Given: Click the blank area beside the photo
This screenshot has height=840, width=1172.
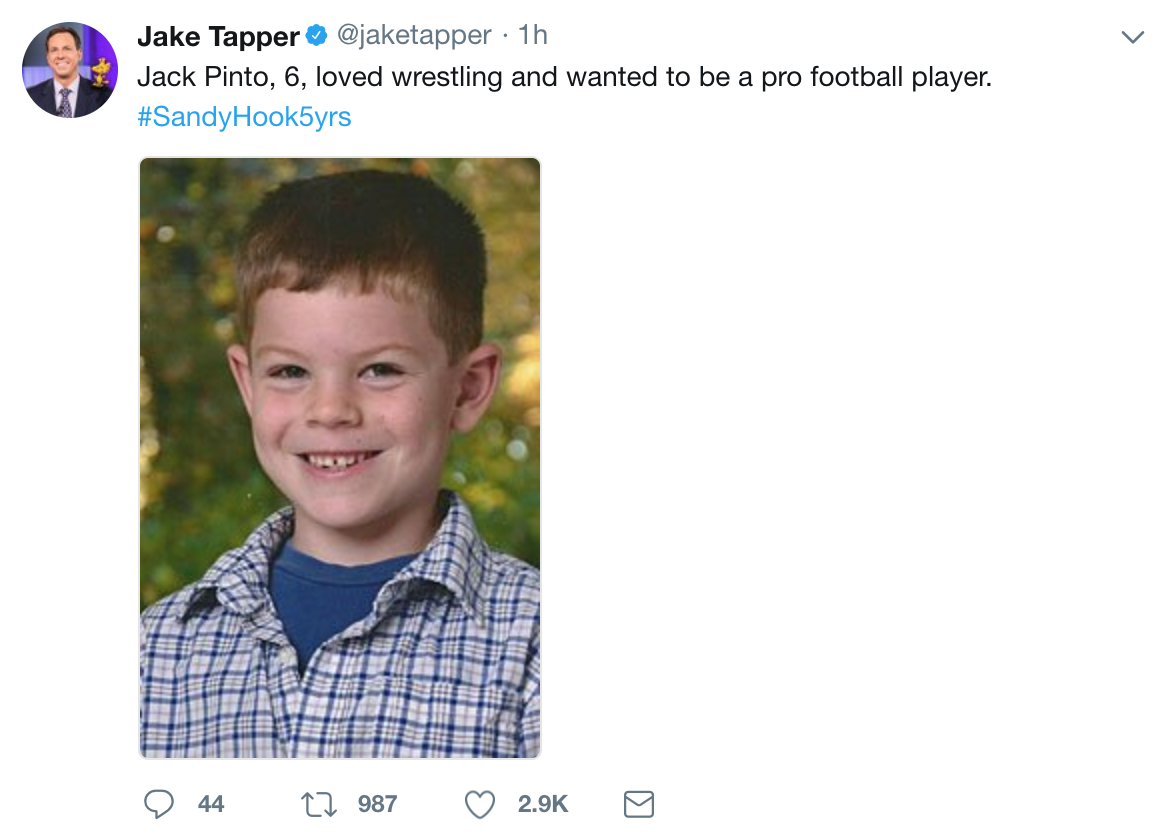Looking at the screenshot, I should pos(850,450).
